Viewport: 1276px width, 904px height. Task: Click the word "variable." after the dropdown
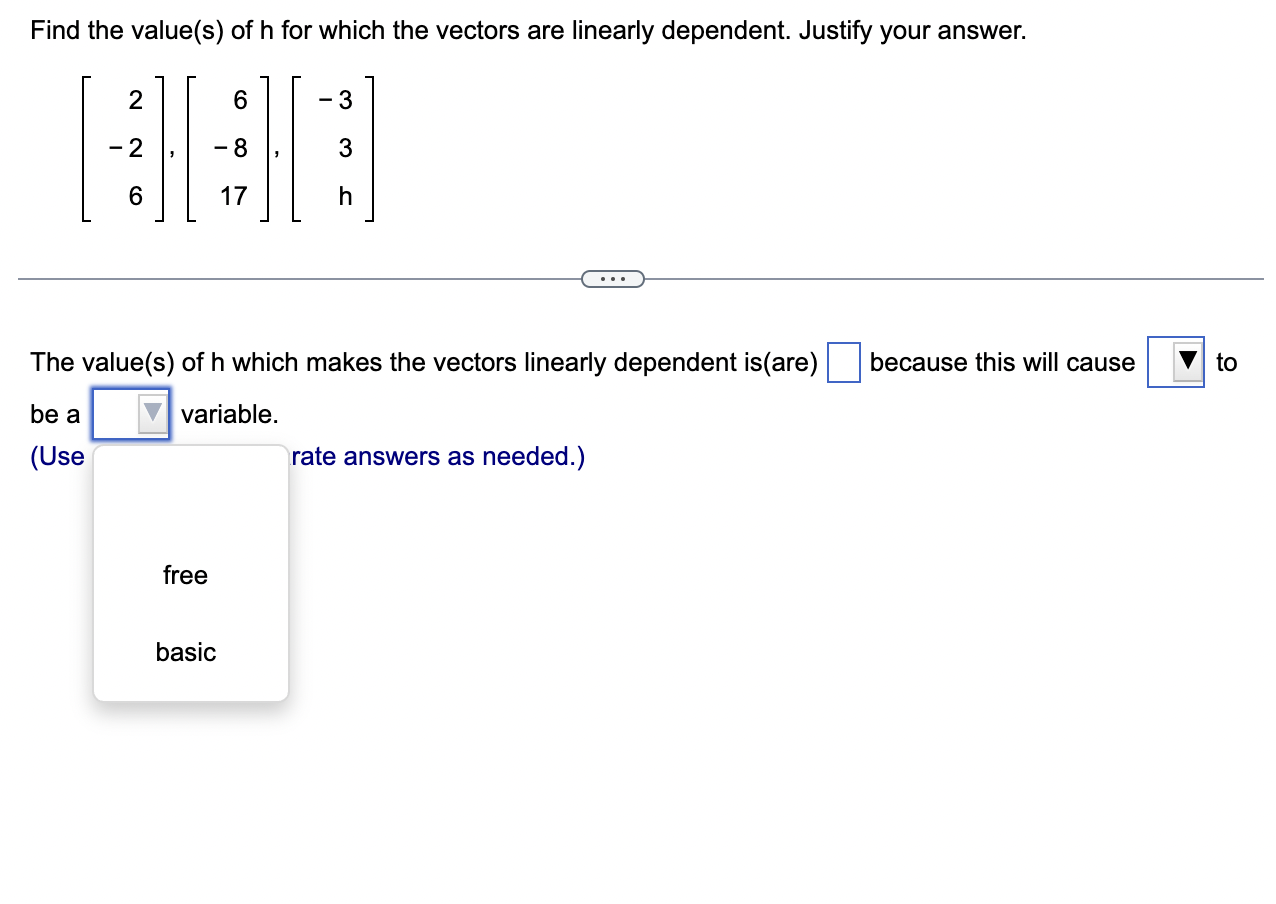[230, 414]
